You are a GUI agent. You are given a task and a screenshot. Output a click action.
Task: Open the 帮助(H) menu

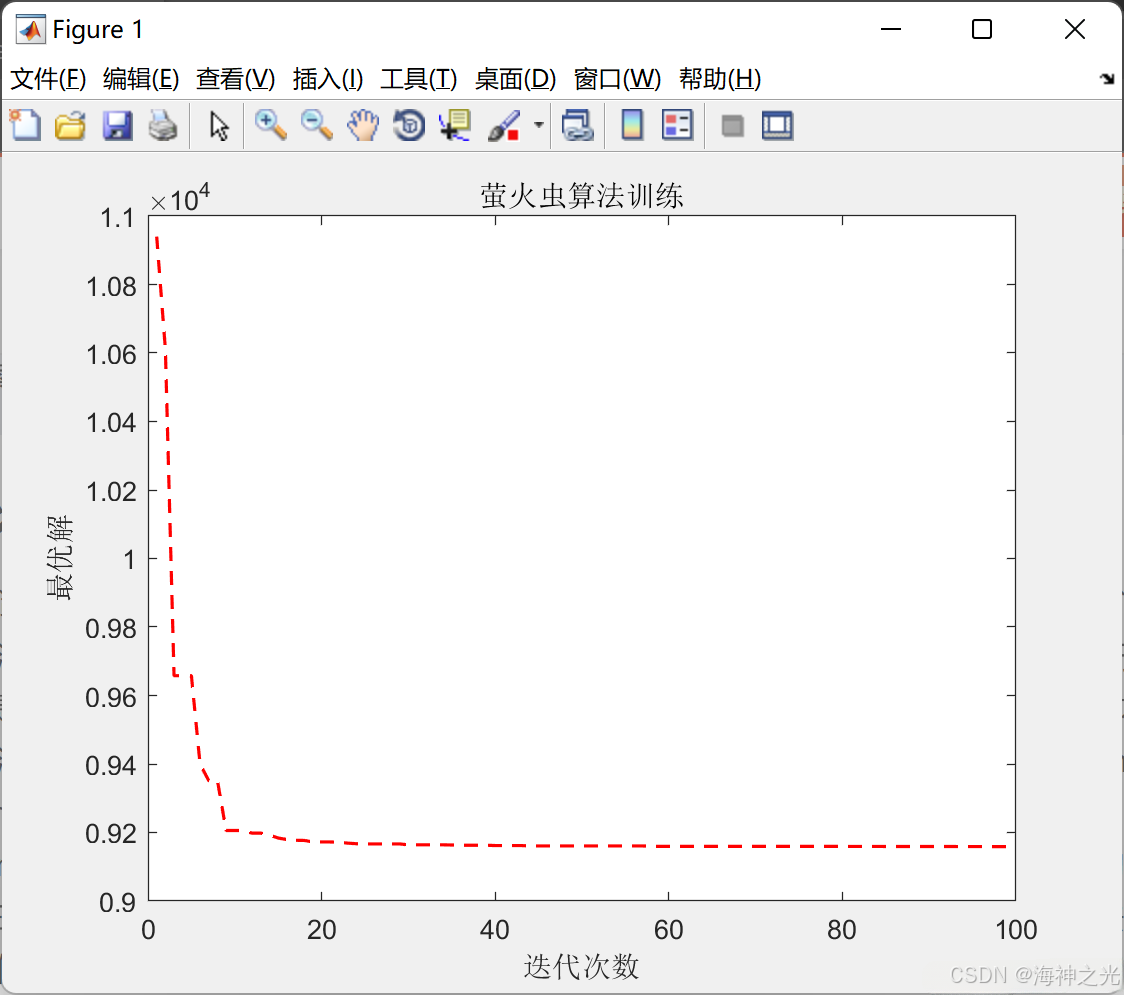(x=720, y=79)
